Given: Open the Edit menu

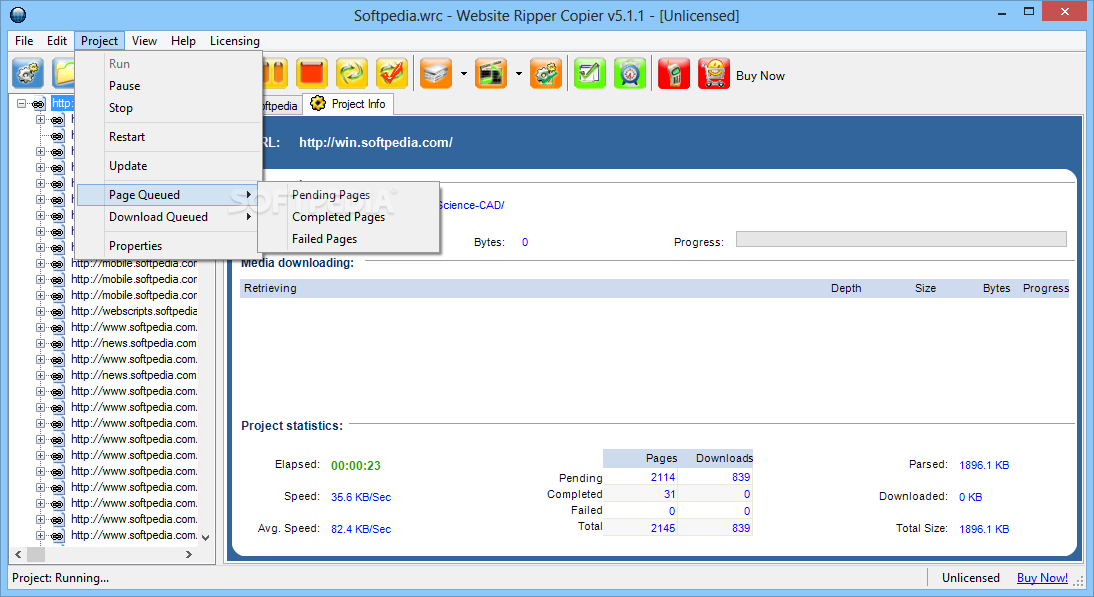Looking at the screenshot, I should pos(57,41).
